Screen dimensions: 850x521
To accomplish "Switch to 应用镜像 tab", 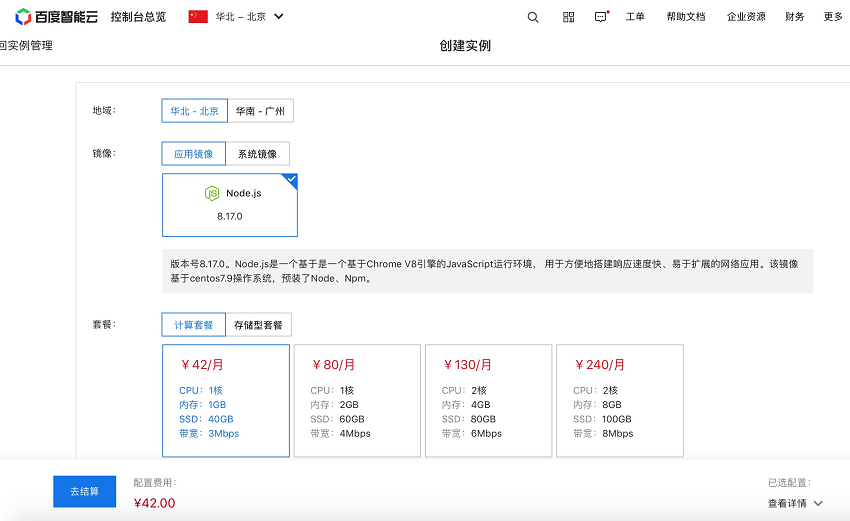I will [194, 153].
